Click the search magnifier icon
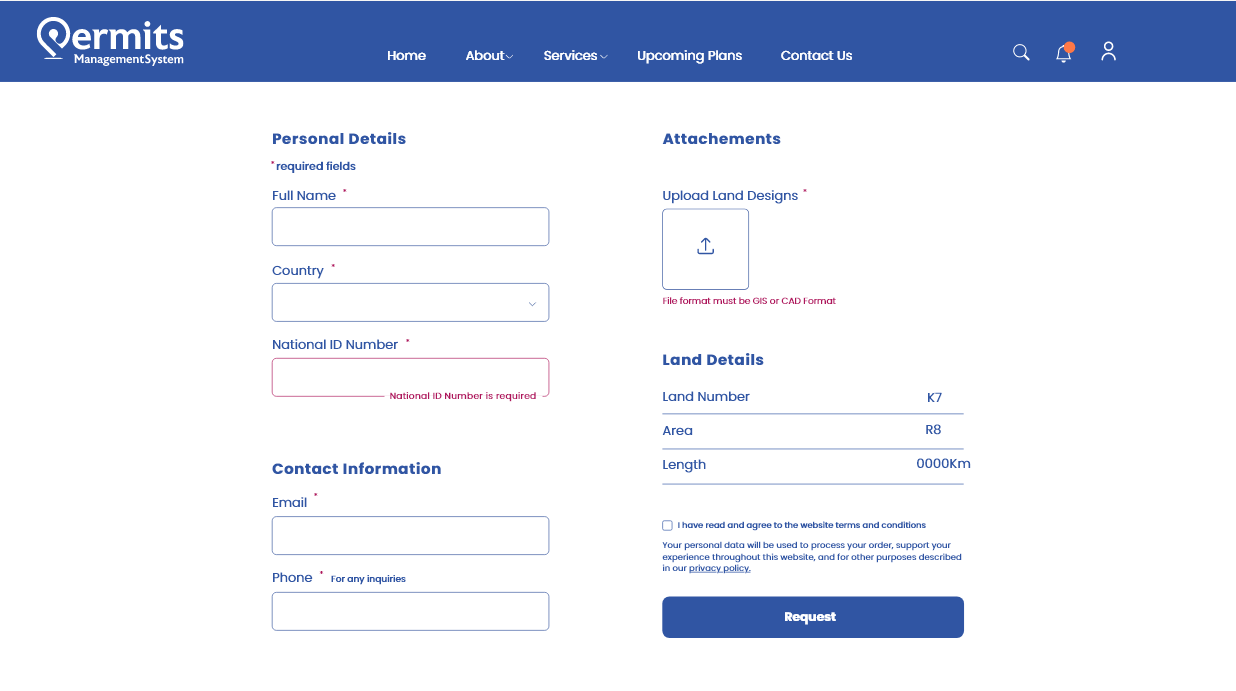This screenshot has height=691, width=1236. coord(1021,53)
